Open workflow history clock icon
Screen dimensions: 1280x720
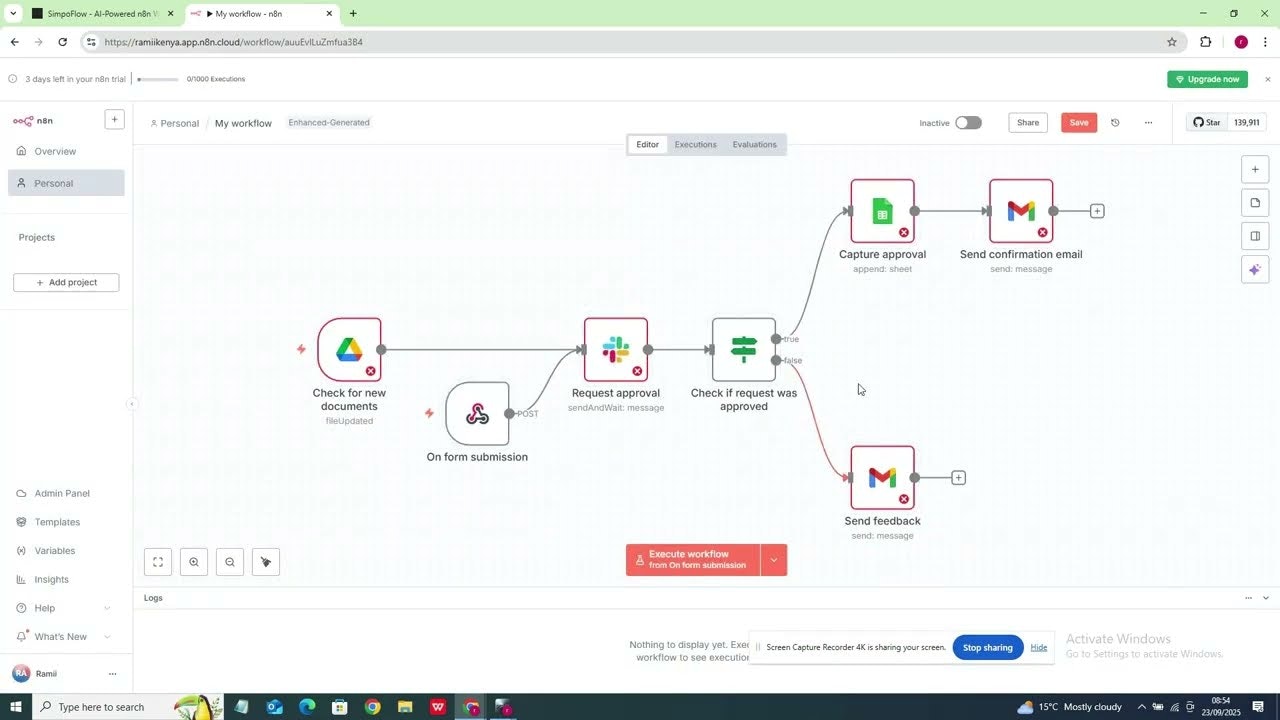pos(1115,123)
